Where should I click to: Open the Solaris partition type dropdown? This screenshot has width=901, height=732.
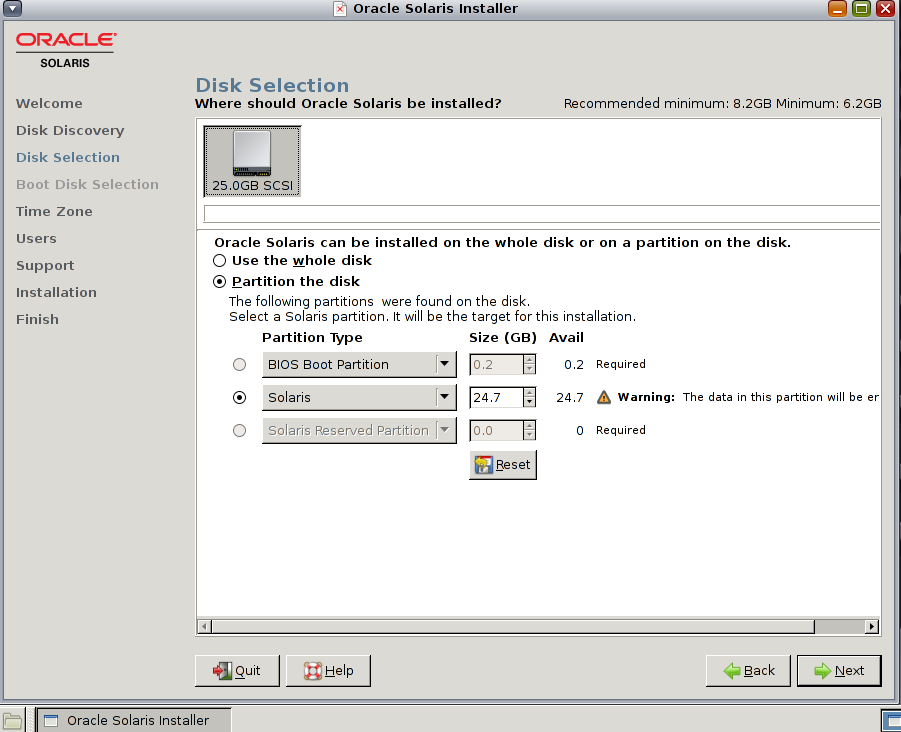(x=359, y=397)
